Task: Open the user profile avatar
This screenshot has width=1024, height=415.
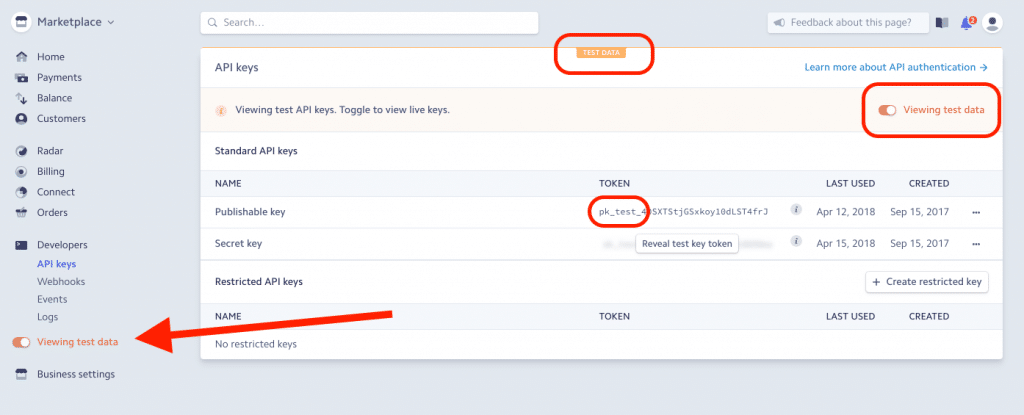Action: click(992, 22)
